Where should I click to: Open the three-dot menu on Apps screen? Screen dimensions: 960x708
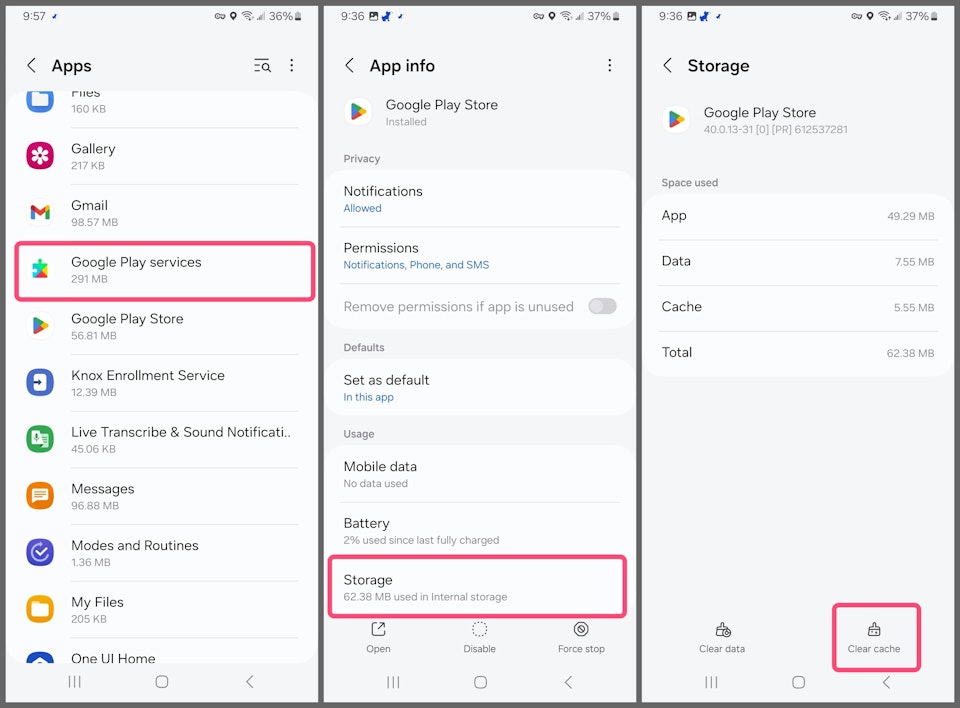tap(291, 66)
